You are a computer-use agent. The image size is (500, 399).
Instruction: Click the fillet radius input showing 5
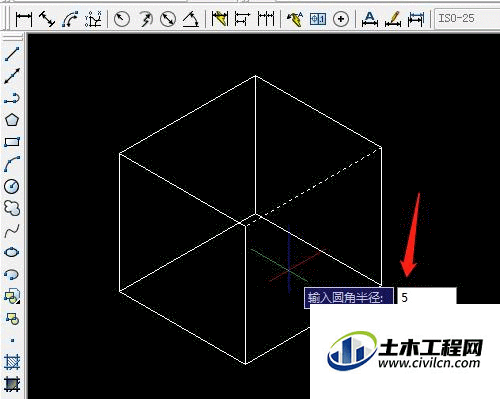[427, 296]
